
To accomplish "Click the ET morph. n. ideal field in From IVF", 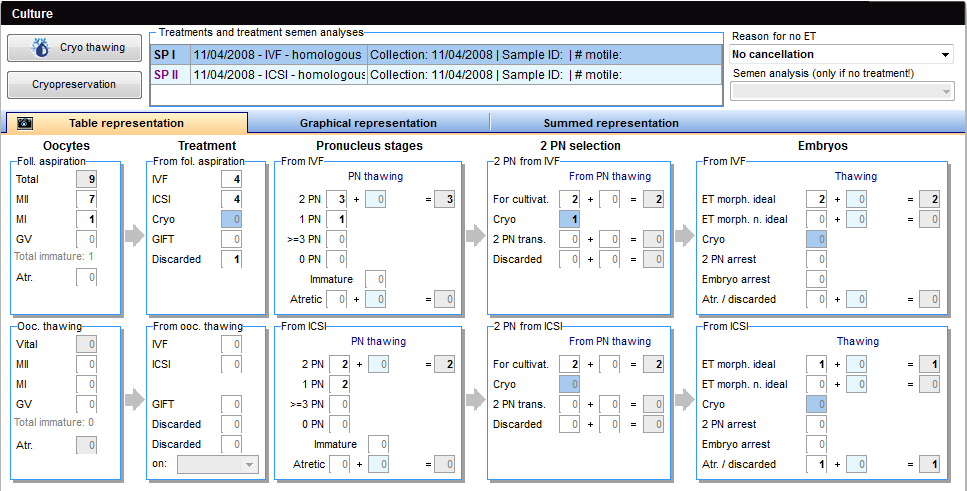I will pyautogui.click(x=817, y=219).
